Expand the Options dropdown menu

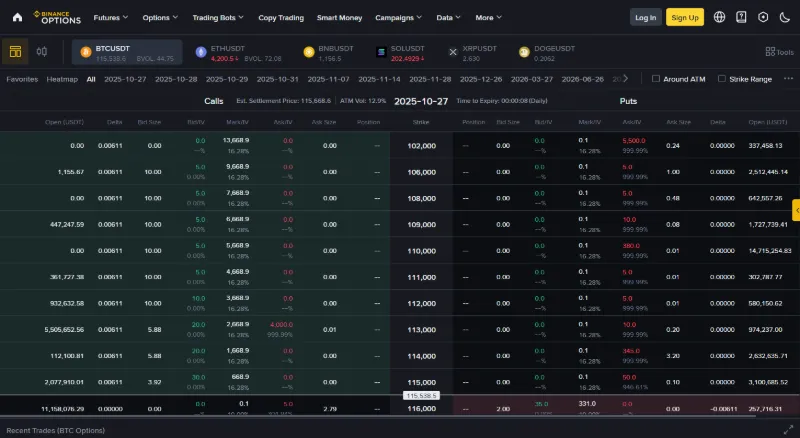[x=160, y=17]
